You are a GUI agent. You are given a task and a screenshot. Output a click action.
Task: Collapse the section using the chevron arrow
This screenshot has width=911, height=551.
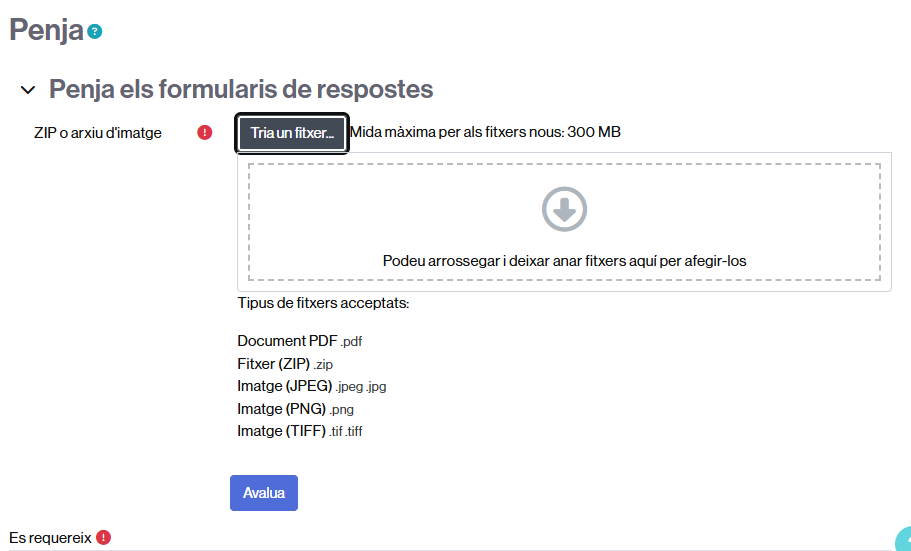(x=28, y=91)
